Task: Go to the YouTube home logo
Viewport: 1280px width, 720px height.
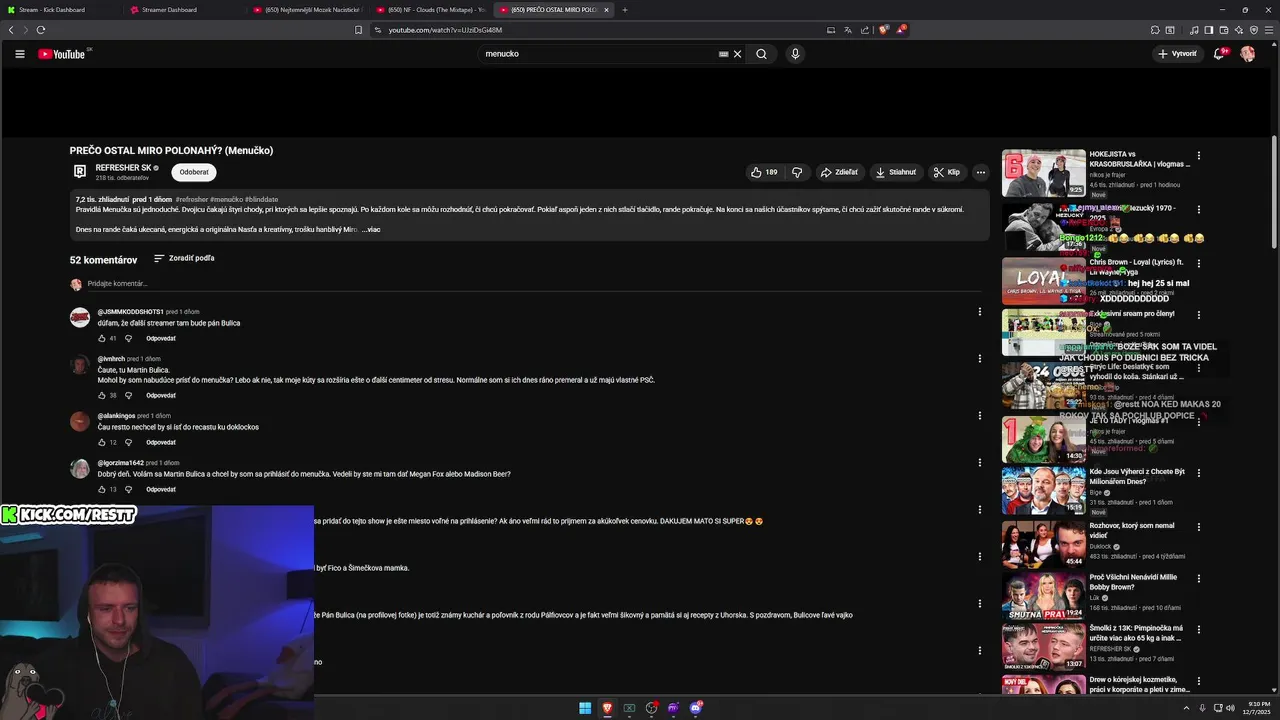Action: [x=62, y=54]
